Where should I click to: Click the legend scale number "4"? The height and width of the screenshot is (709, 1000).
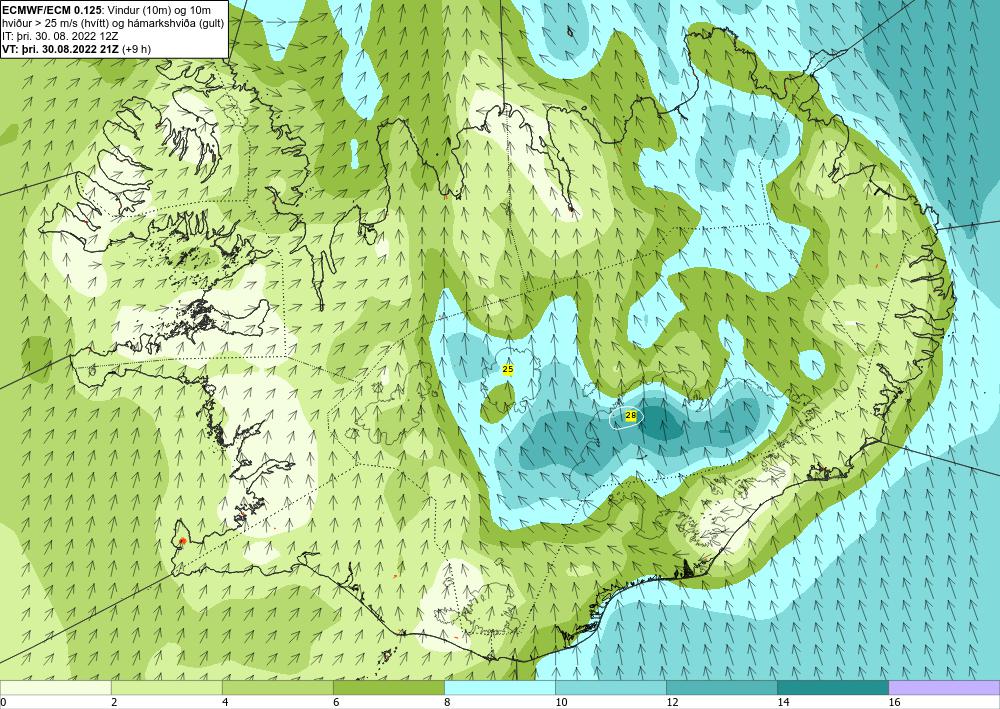tap(225, 702)
